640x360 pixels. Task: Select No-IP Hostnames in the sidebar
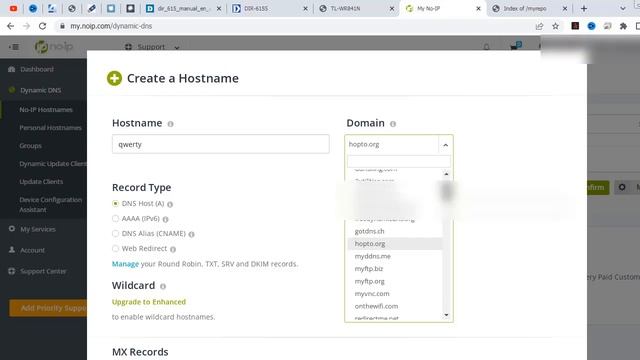tap(46, 110)
